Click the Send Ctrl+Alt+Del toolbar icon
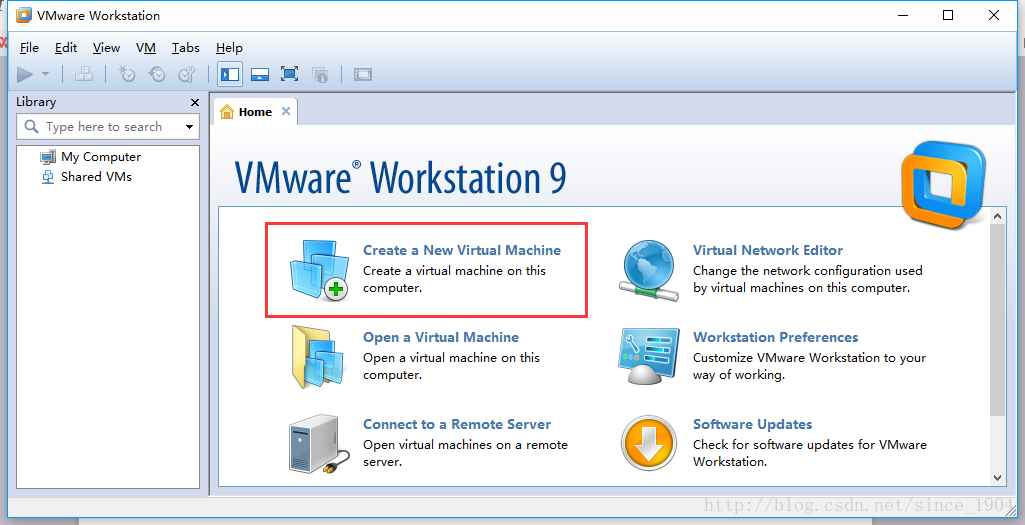Image resolution: width=1025 pixels, height=525 pixels. [x=84, y=75]
